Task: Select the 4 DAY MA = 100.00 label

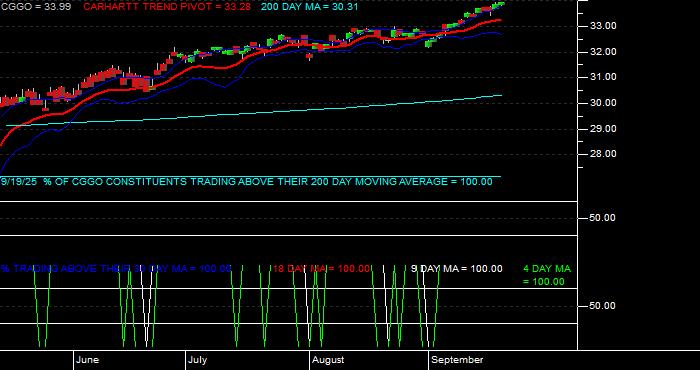Action: point(547,275)
